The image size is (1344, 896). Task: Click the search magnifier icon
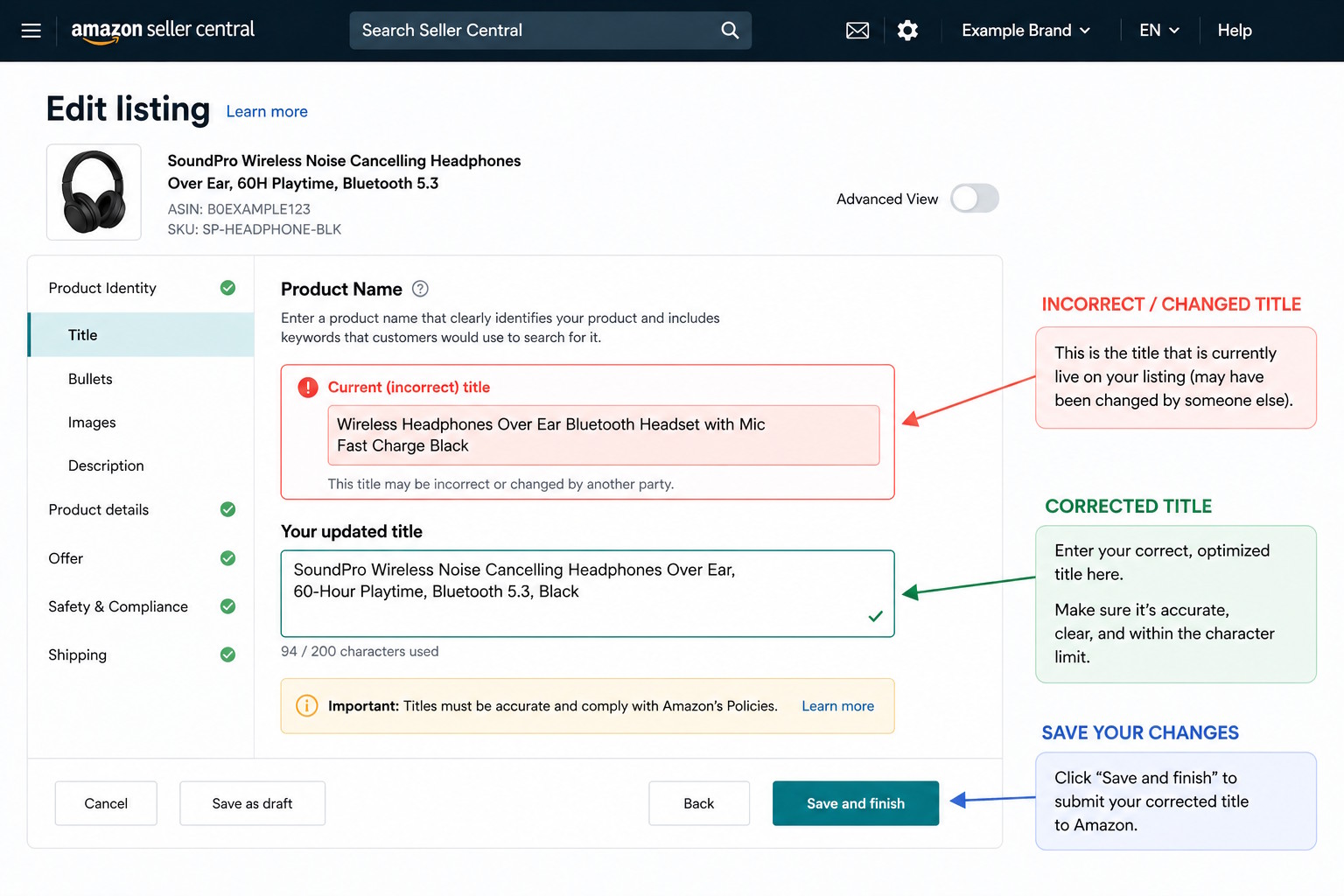730,31
